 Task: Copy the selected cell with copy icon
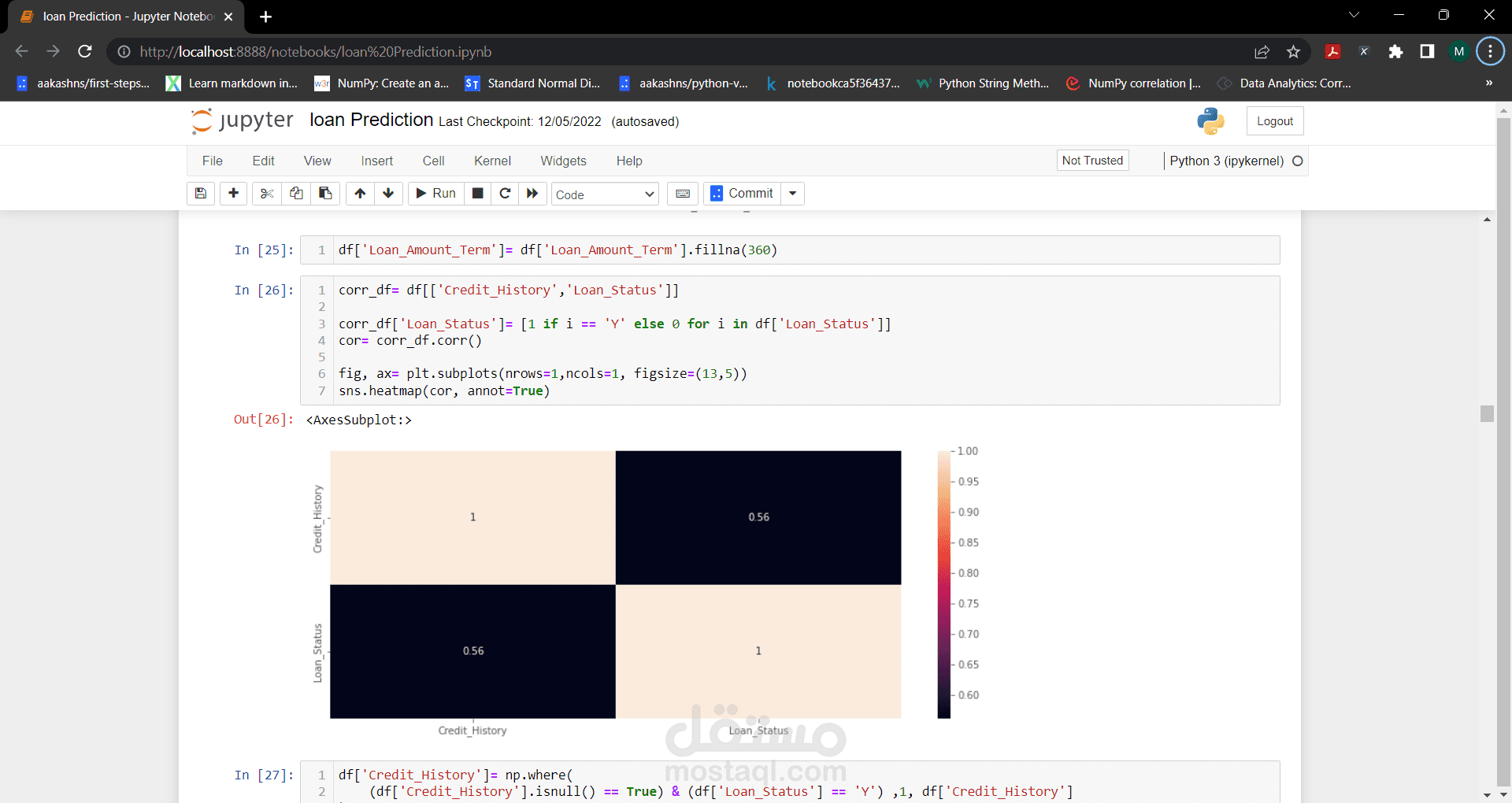tap(295, 194)
